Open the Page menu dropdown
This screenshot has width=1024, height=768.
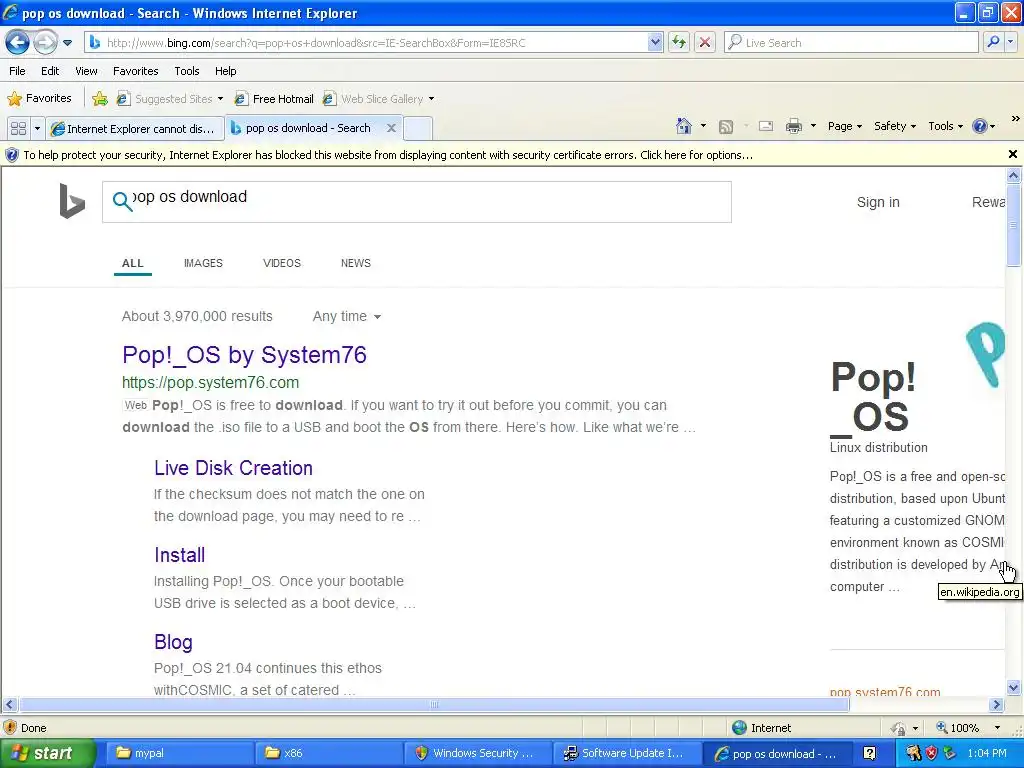click(x=845, y=126)
